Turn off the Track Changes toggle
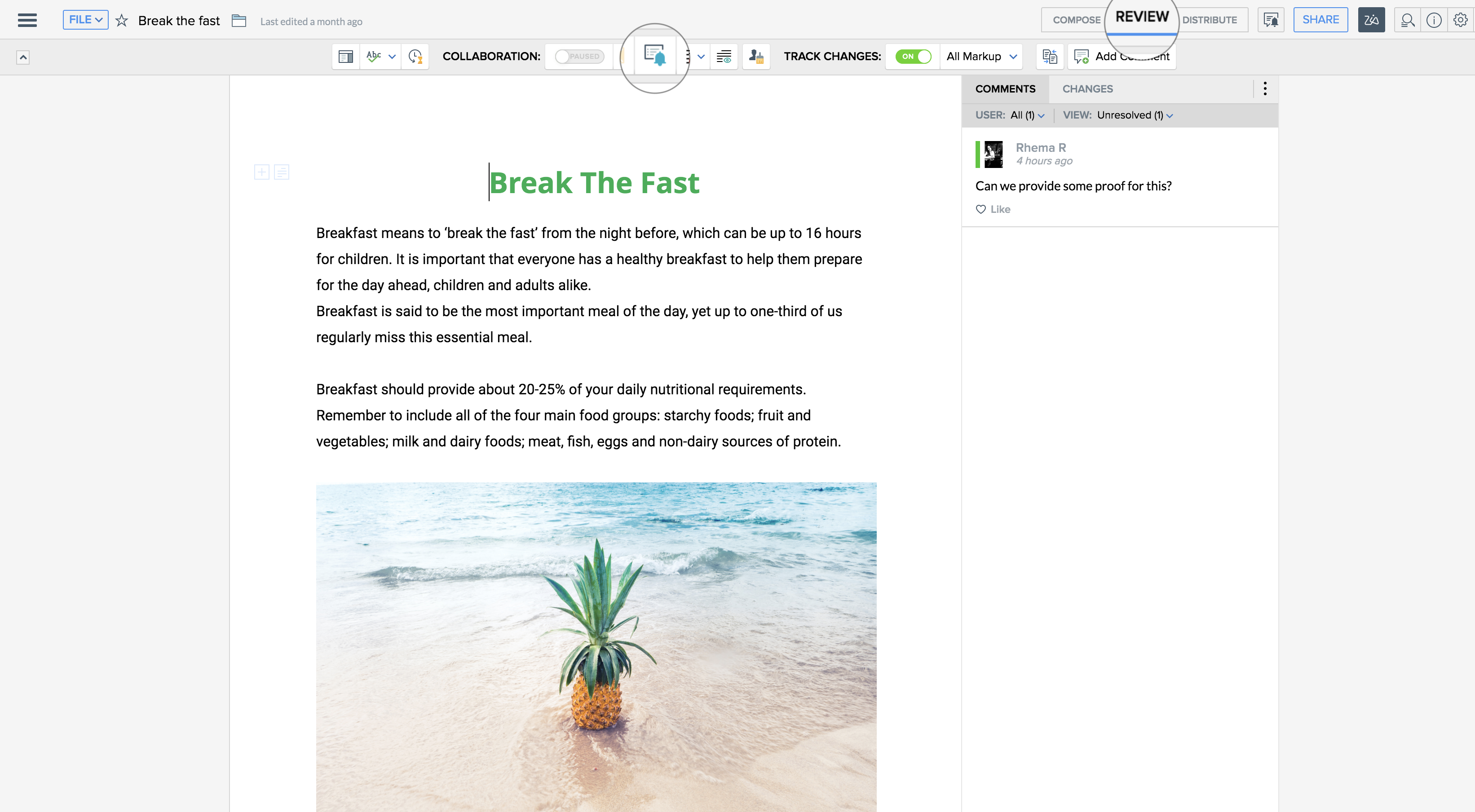This screenshot has width=1475, height=812. point(913,56)
